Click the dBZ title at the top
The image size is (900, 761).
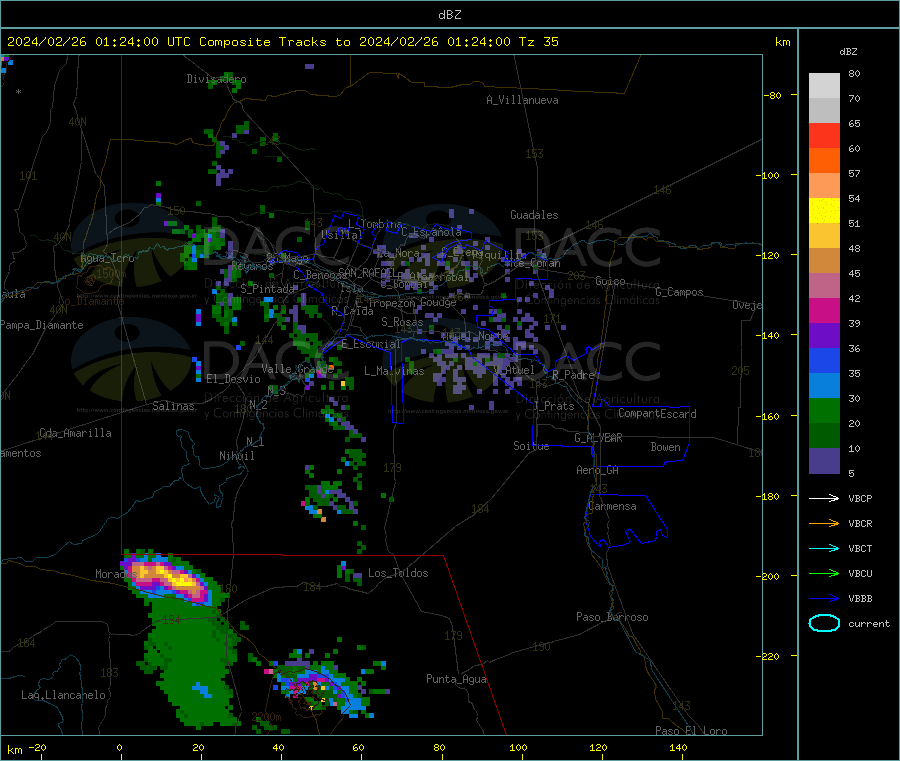tap(449, 15)
